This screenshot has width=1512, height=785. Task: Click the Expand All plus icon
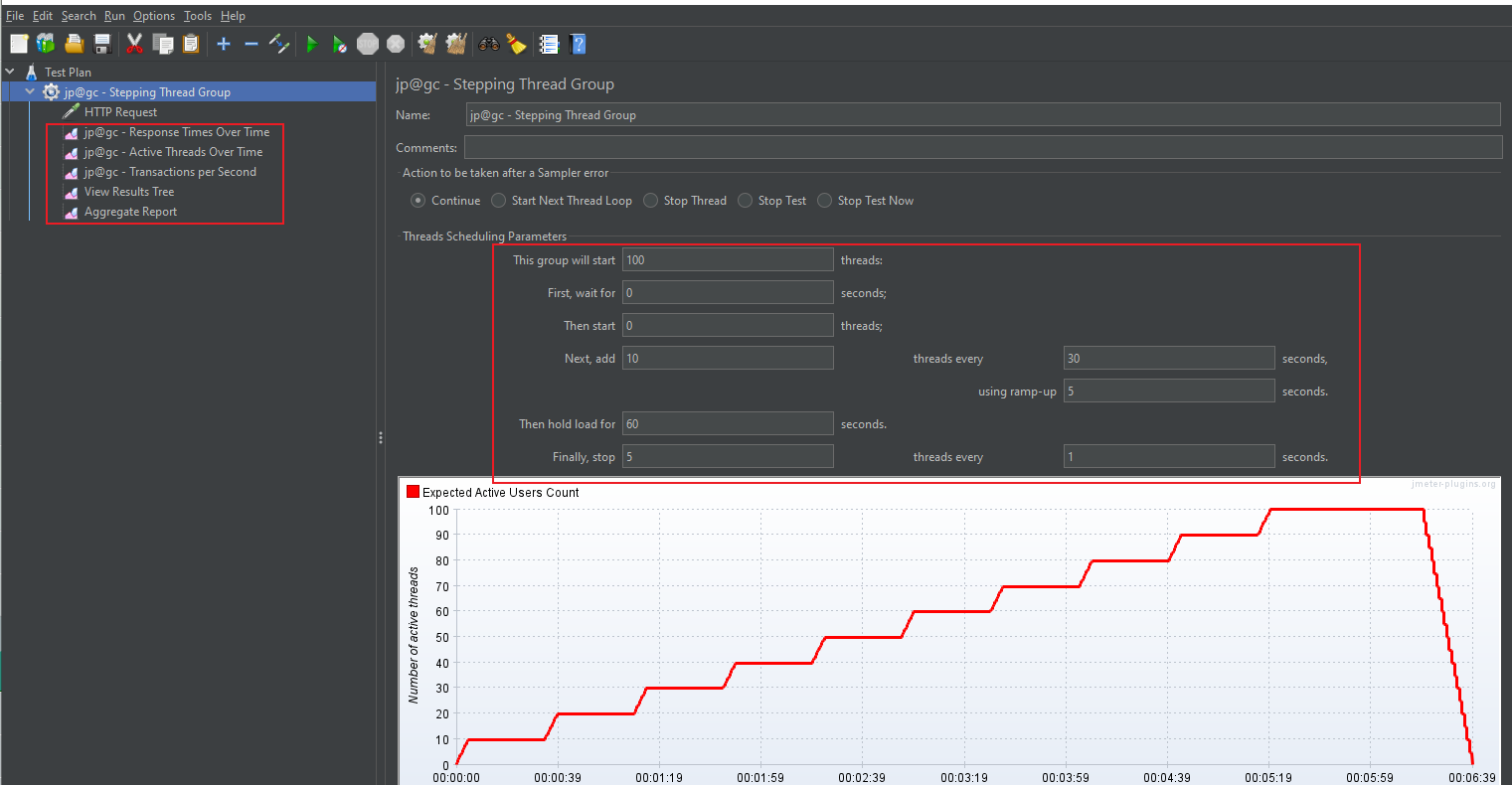click(x=224, y=44)
